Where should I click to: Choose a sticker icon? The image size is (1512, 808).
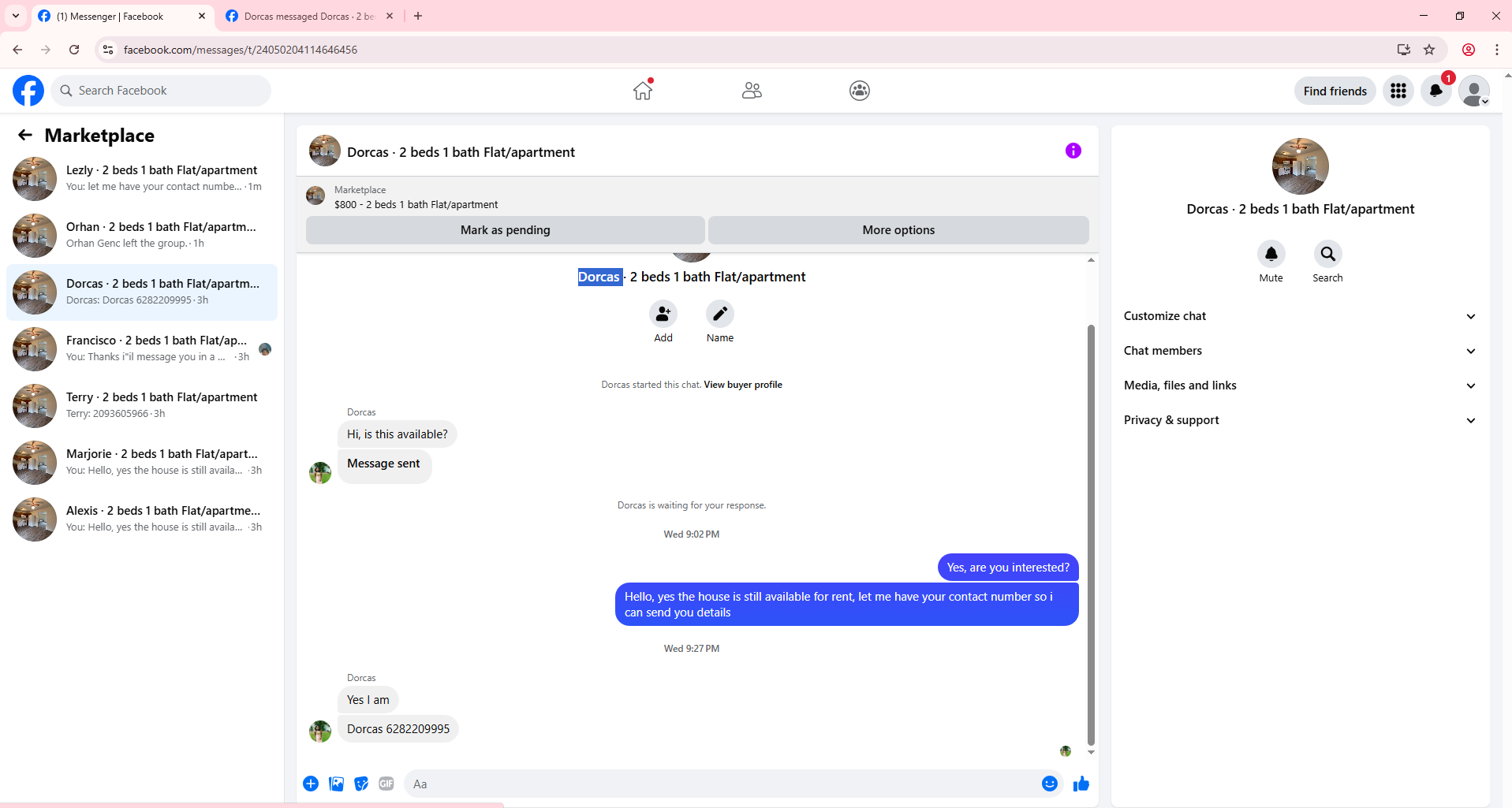click(361, 784)
